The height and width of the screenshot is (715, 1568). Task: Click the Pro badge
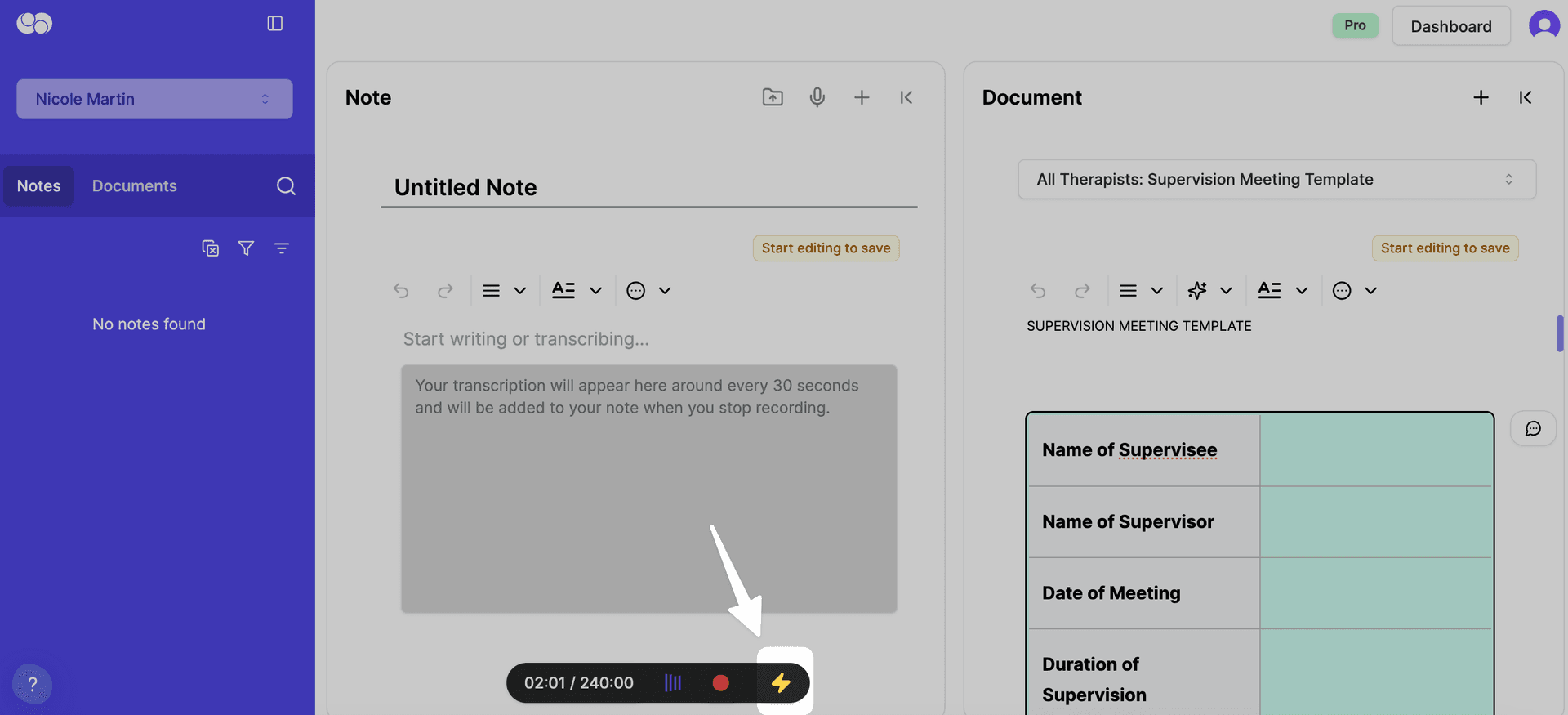coord(1355,25)
